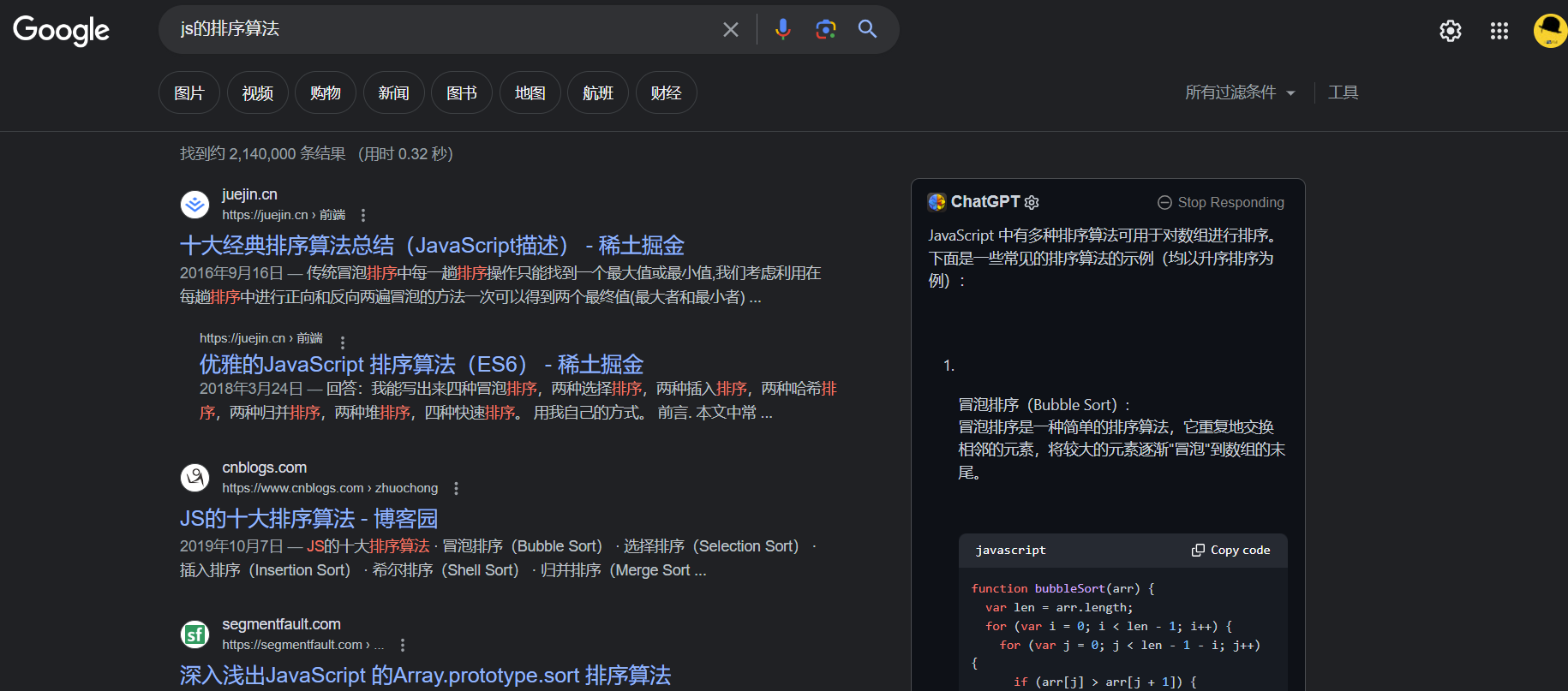Click 冒泡排序 (Bubble Sort) heading text
Screen dimensions: 1568x691
pyautogui.click(x=1044, y=405)
